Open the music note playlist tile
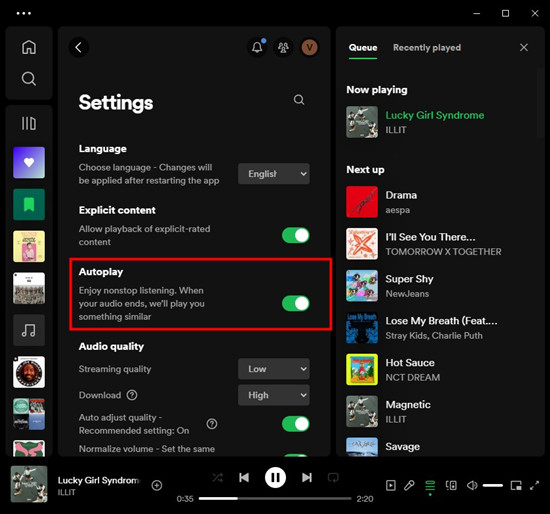Viewport: 550px width, 514px height. (x=29, y=330)
